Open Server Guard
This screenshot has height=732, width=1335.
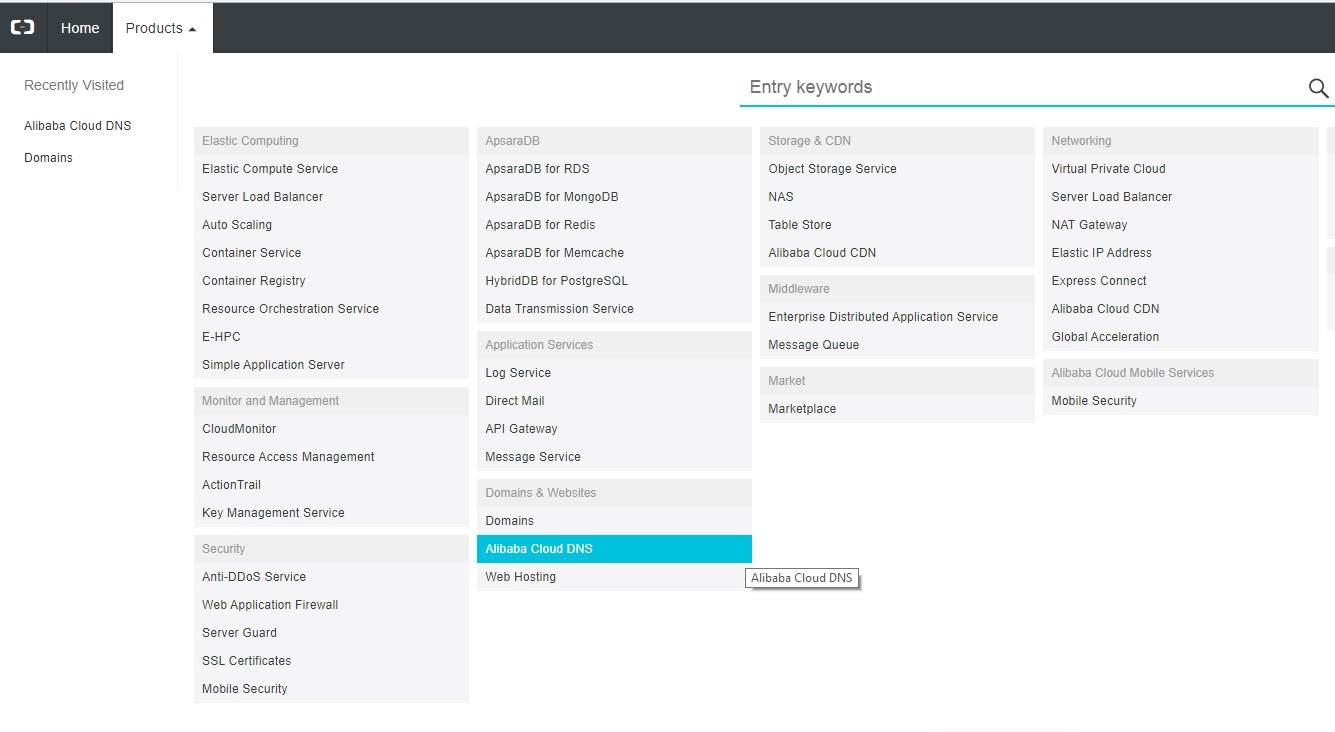click(331, 633)
